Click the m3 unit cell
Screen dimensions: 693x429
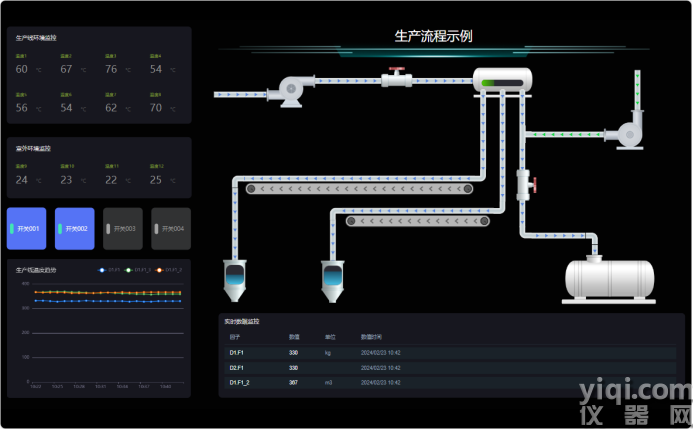(x=328, y=383)
